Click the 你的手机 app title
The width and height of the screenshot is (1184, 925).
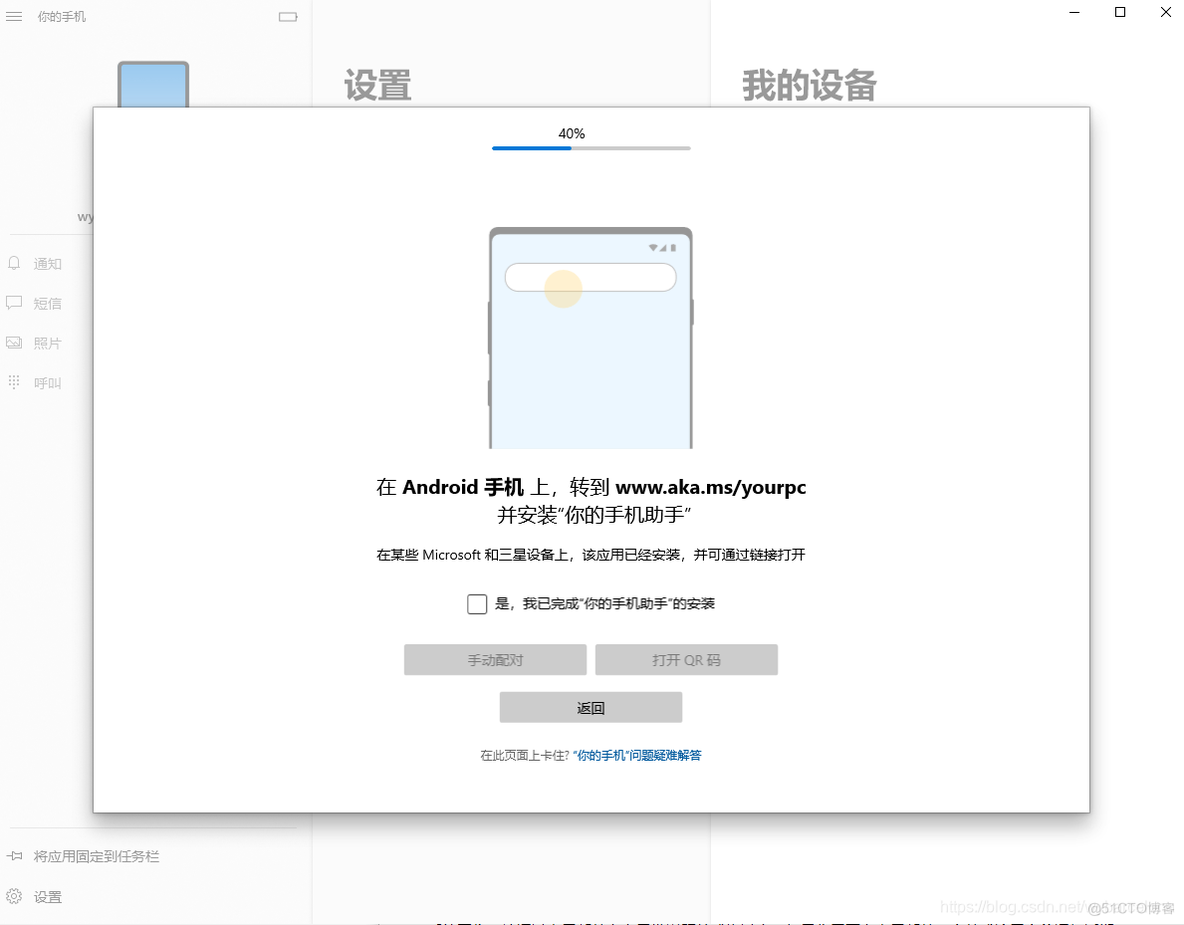(x=62, y=17)
